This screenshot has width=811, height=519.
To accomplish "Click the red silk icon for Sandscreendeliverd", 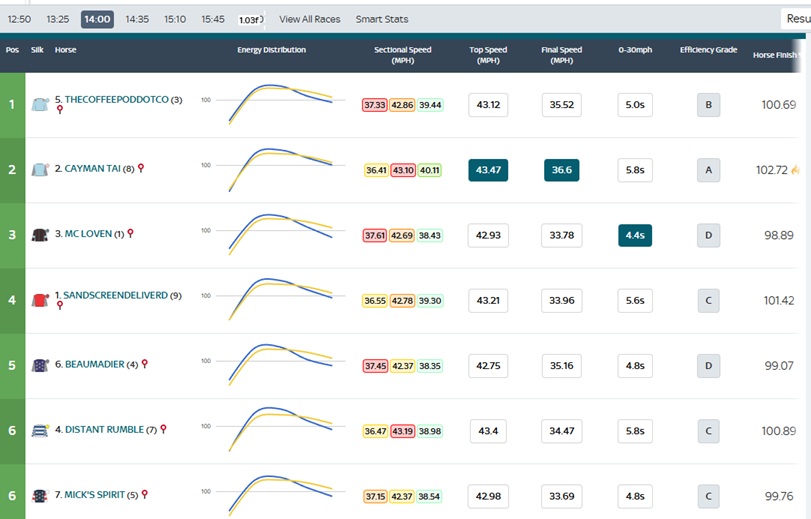I will [40, 300].
